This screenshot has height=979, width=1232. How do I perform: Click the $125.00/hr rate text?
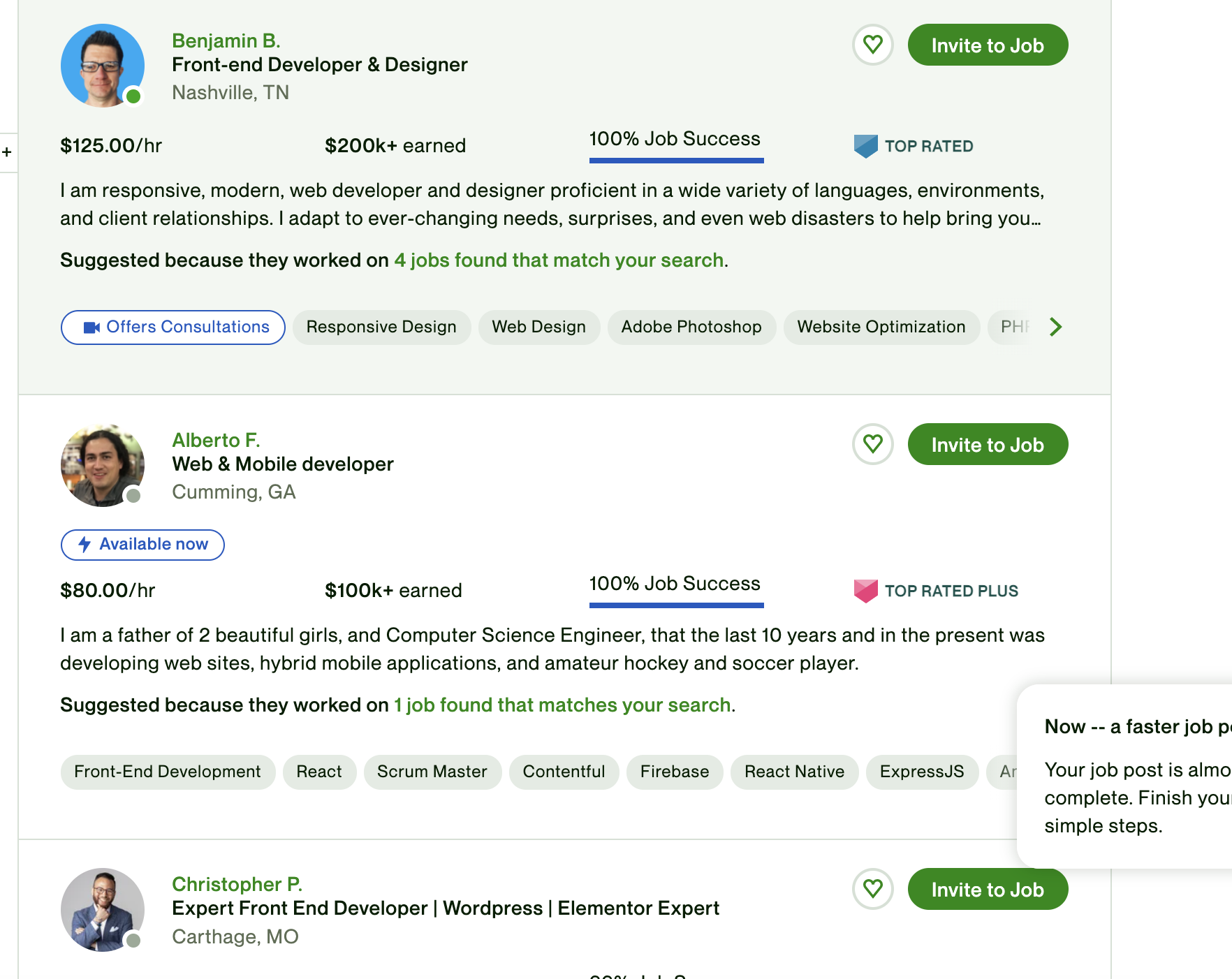[x=111, y=145]
